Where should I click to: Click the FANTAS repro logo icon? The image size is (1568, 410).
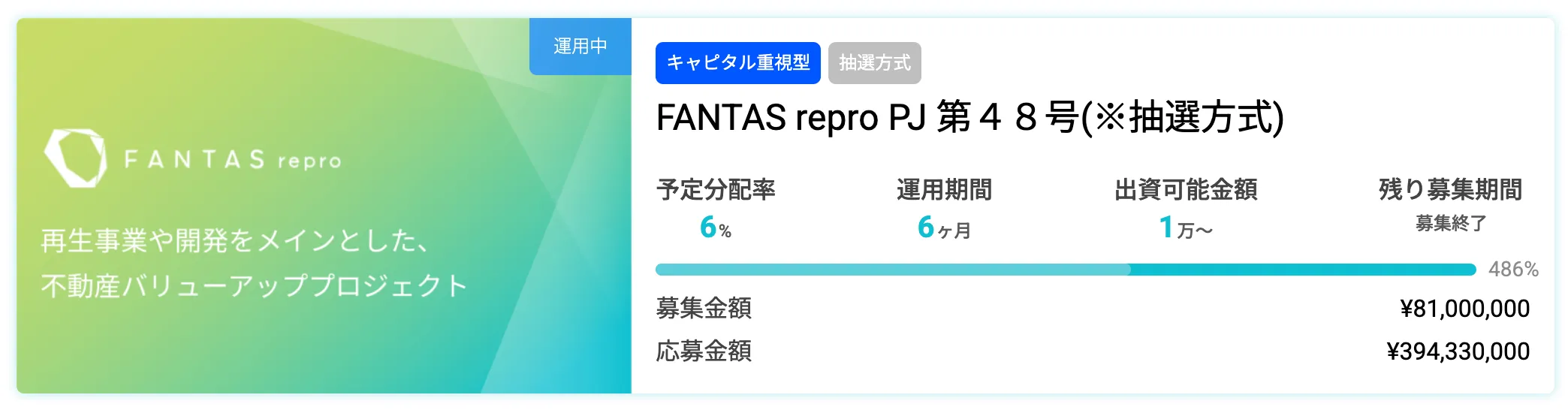[76, 158]
